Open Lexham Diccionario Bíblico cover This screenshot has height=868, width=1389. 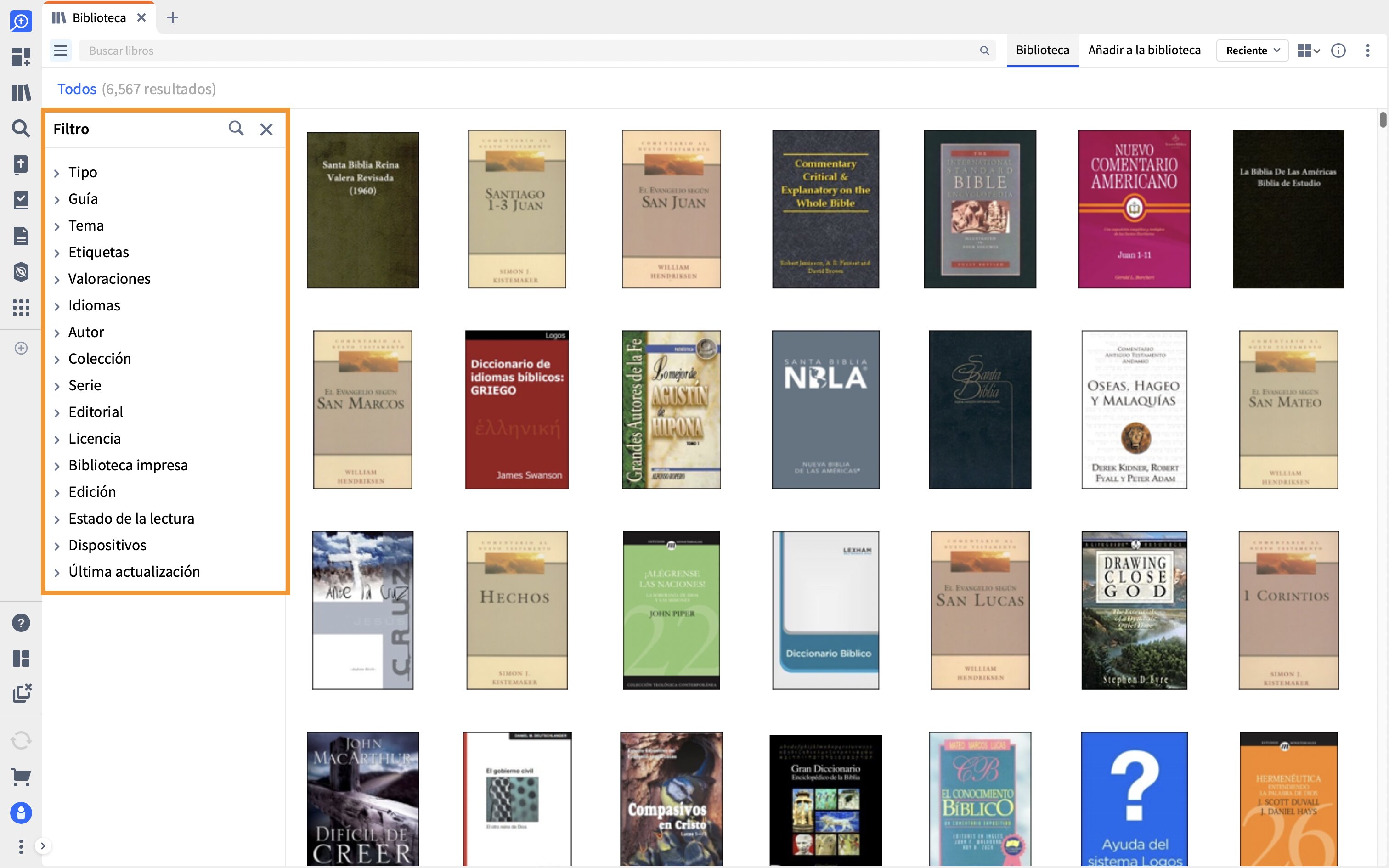tap(825, 610)
